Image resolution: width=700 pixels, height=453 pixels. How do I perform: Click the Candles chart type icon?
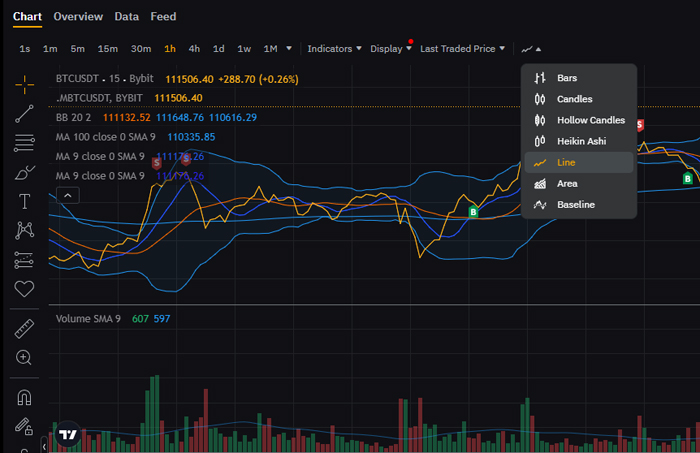(540, 99)
